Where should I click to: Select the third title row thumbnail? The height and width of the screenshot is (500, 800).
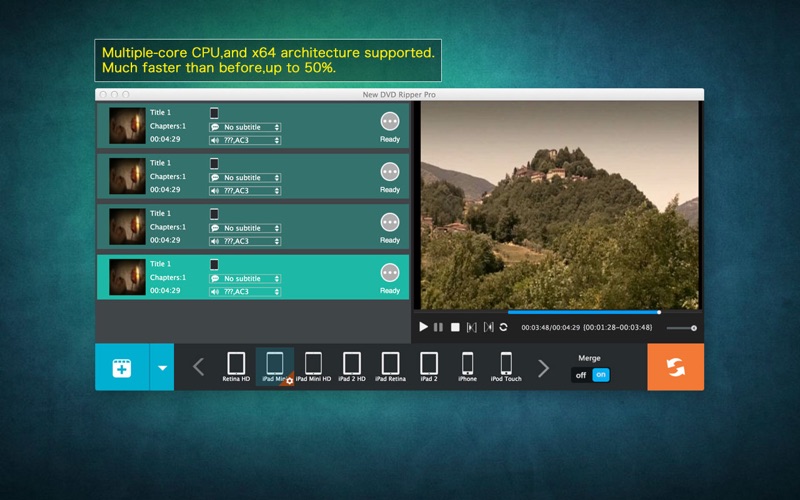coord(127,227)
